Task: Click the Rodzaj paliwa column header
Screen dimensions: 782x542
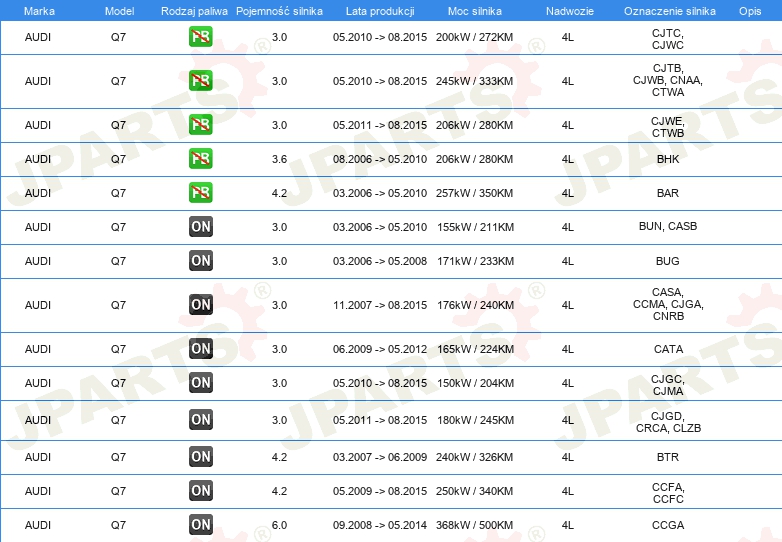Action: [193, 10]
